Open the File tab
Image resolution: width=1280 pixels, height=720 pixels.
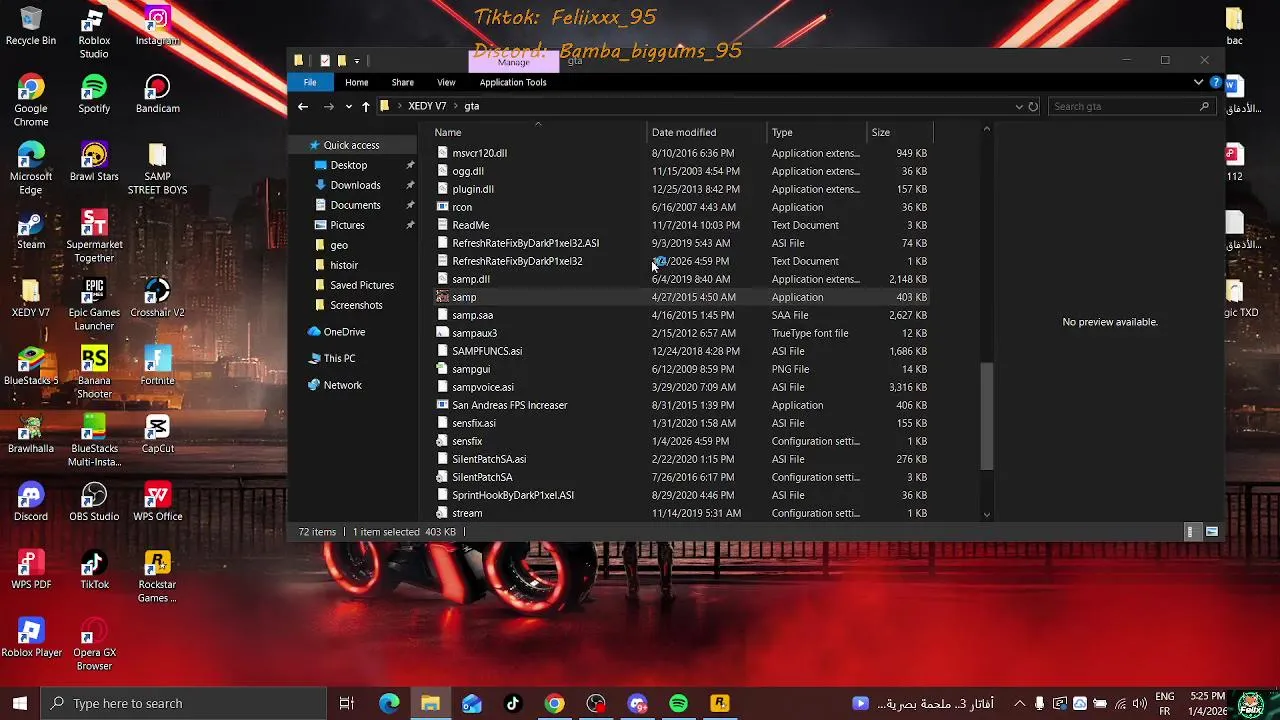(310, 82)
